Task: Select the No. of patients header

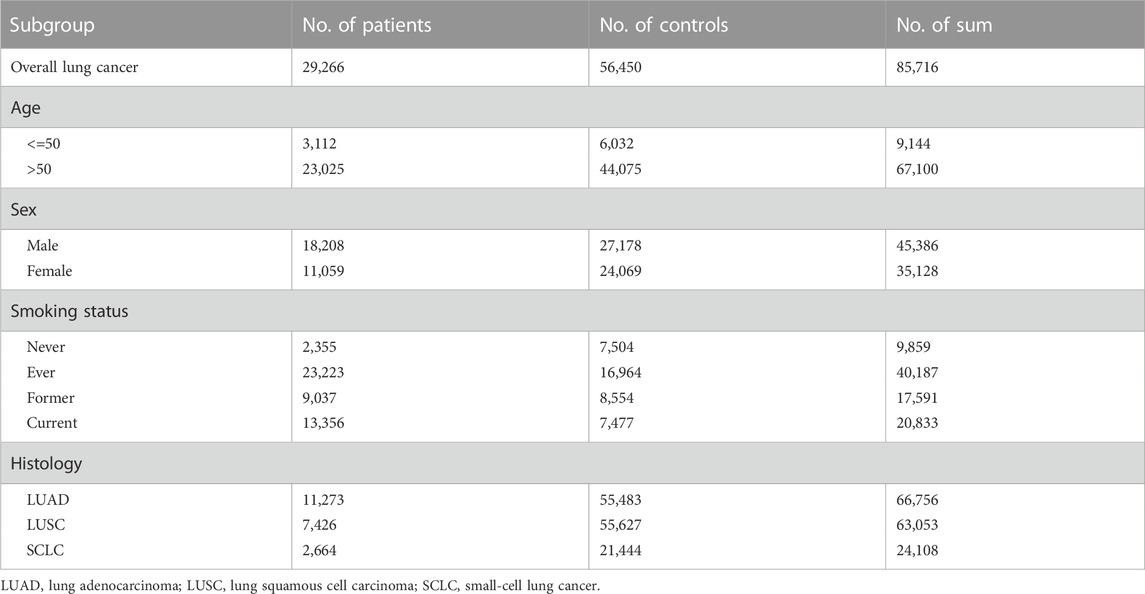Action: (x=367, y=25)
